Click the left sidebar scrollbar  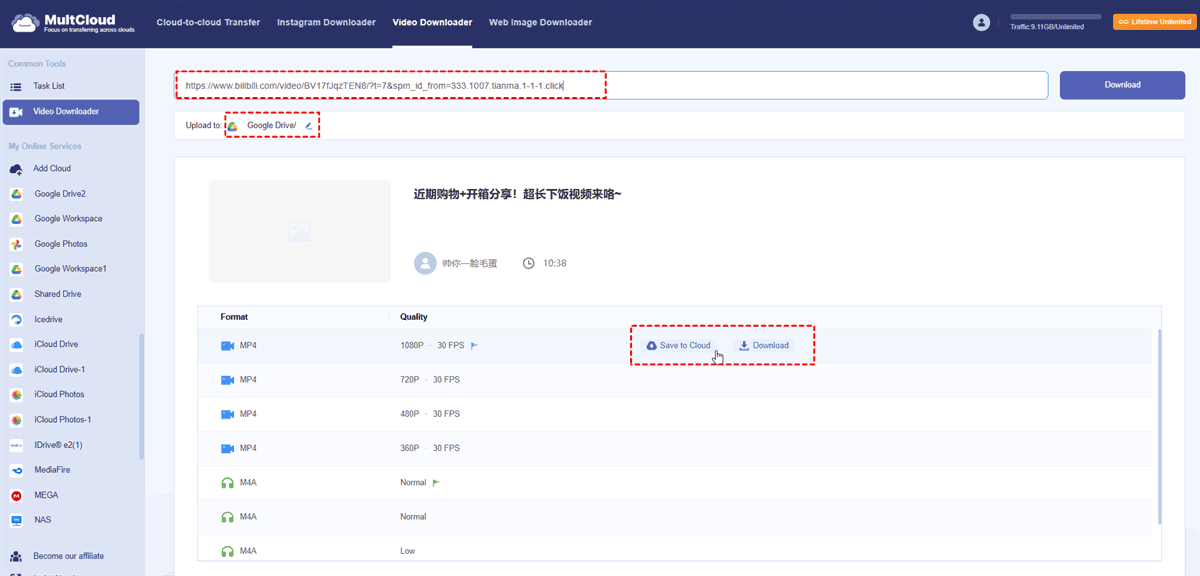click(x=142, y=396)
